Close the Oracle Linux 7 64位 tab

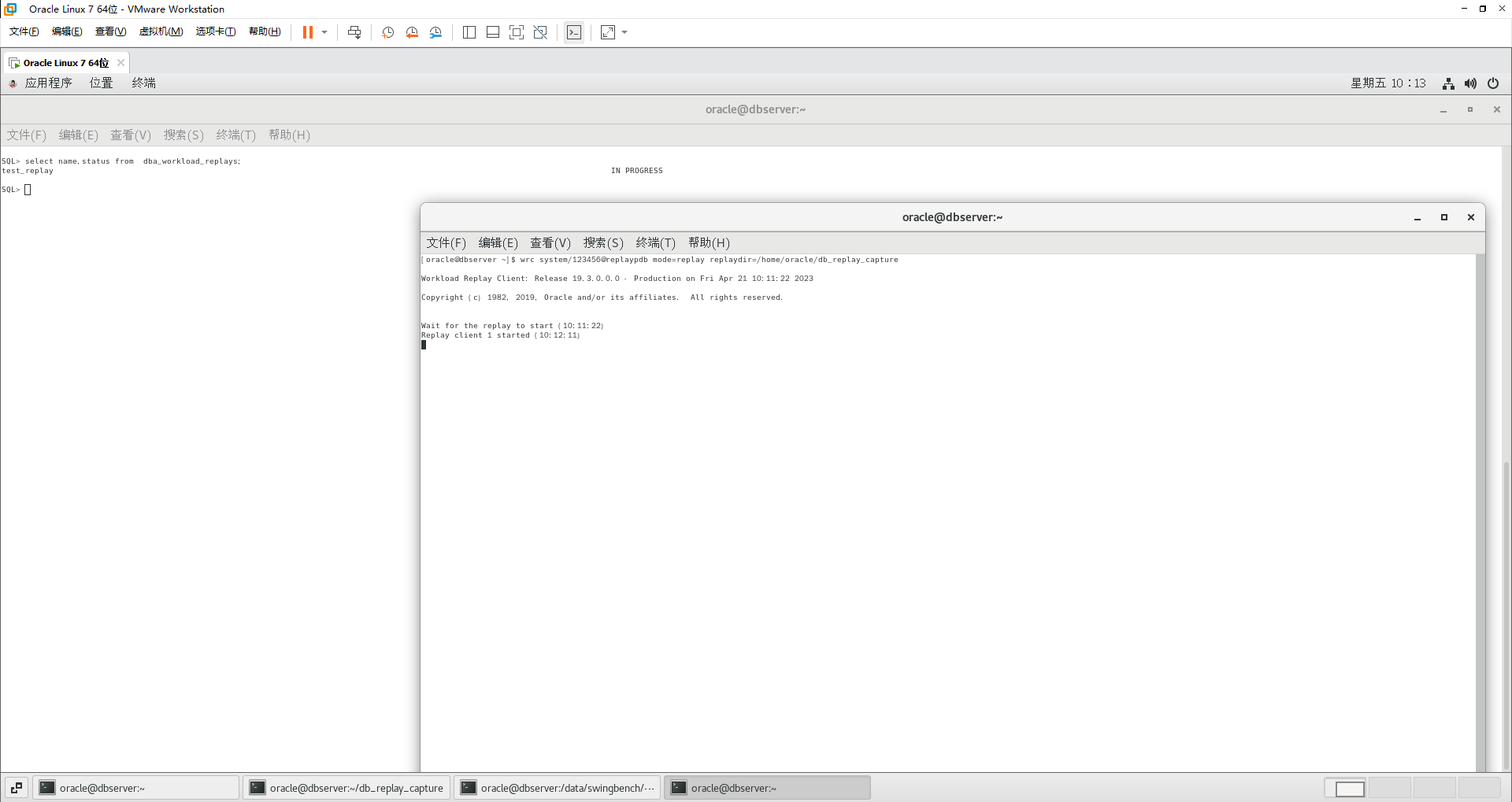[x=120, y=63]
